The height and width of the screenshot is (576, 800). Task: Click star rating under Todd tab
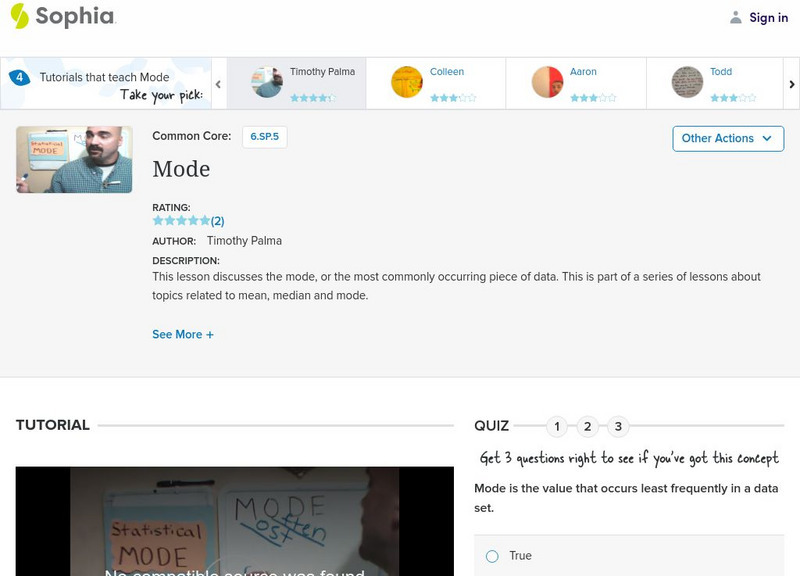click(x=733, y=97)
